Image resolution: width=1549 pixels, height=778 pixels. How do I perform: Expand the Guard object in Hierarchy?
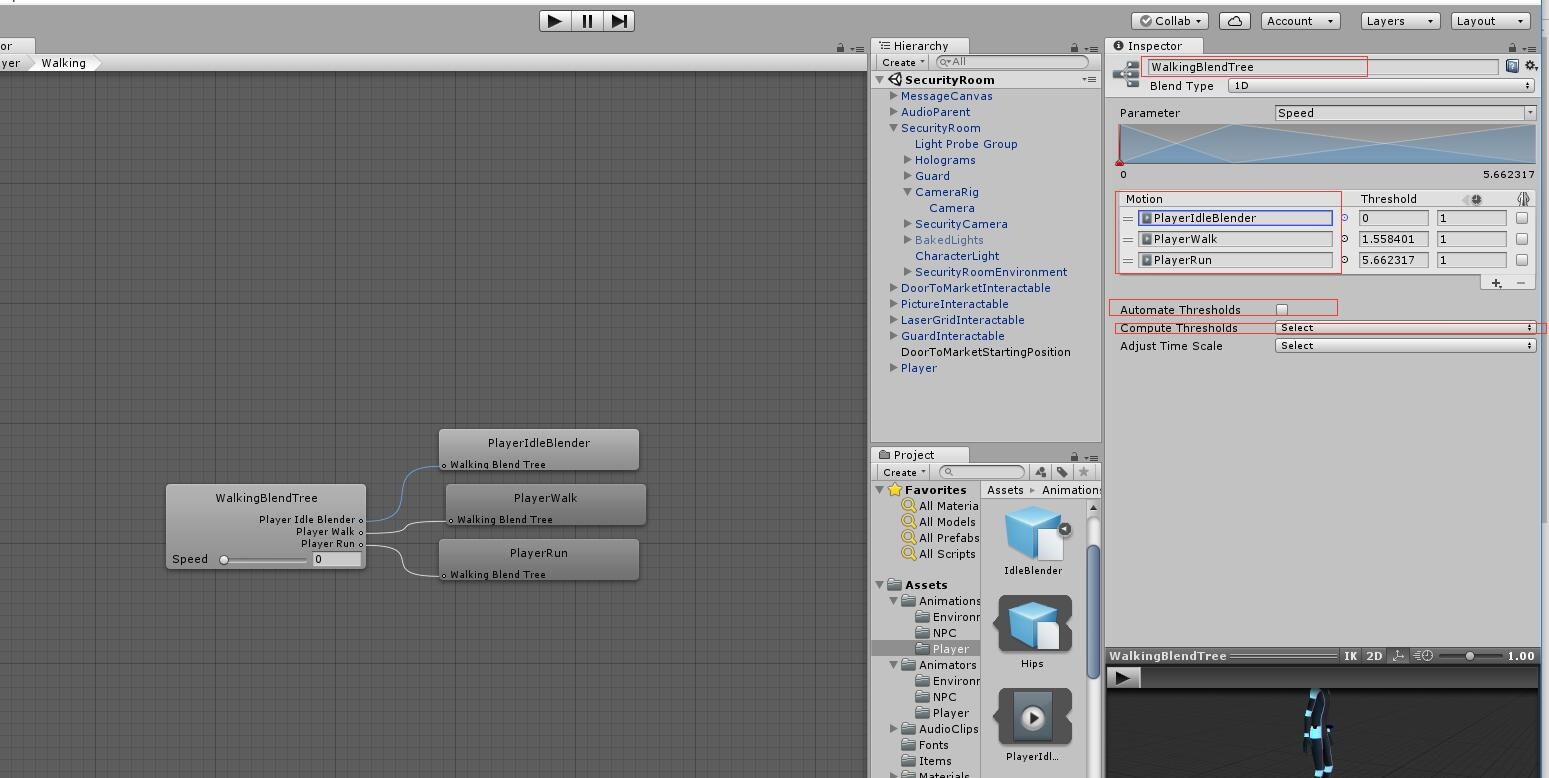[908, 176]
